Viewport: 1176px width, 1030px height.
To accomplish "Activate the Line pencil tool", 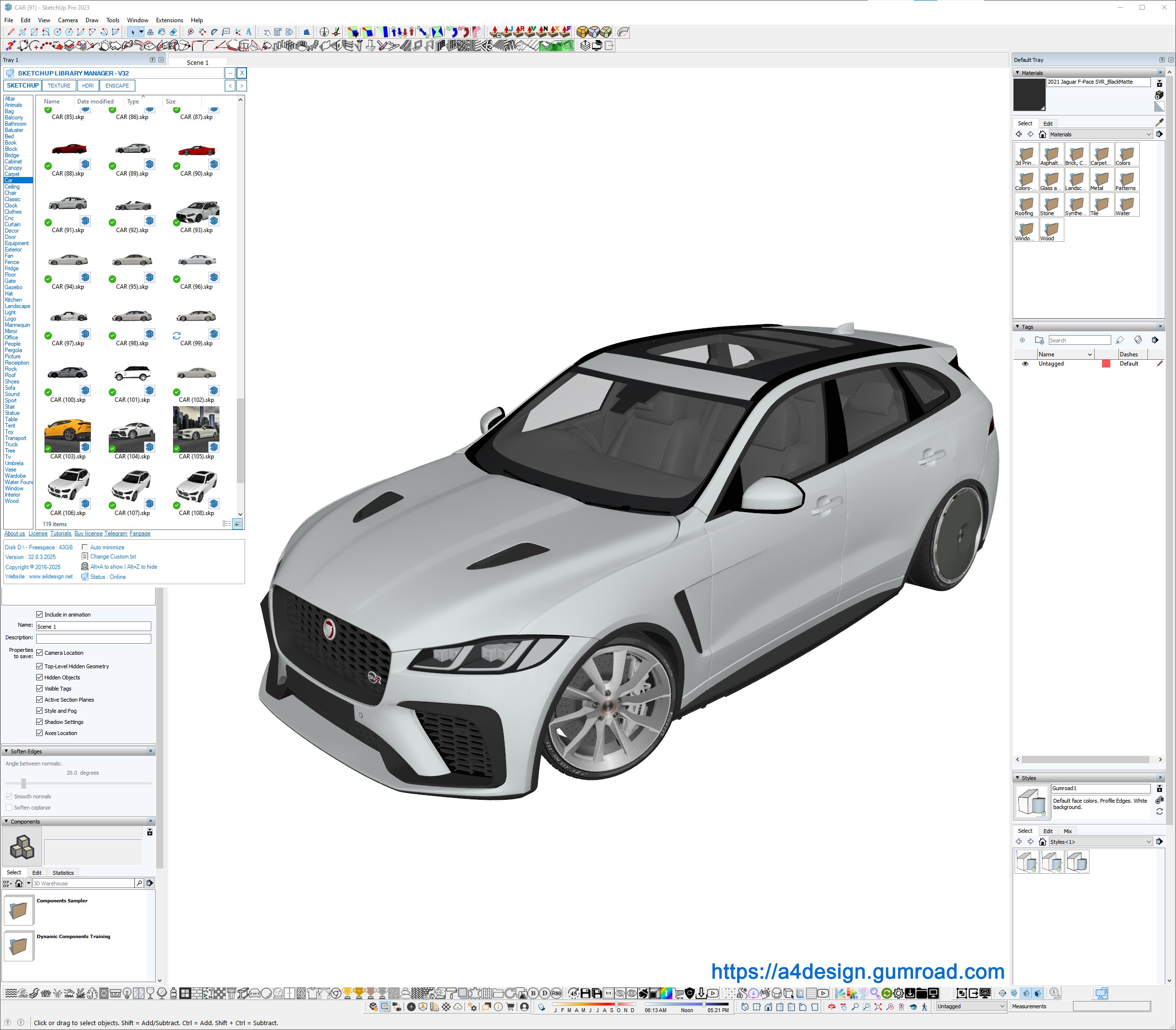I will 11,32.
